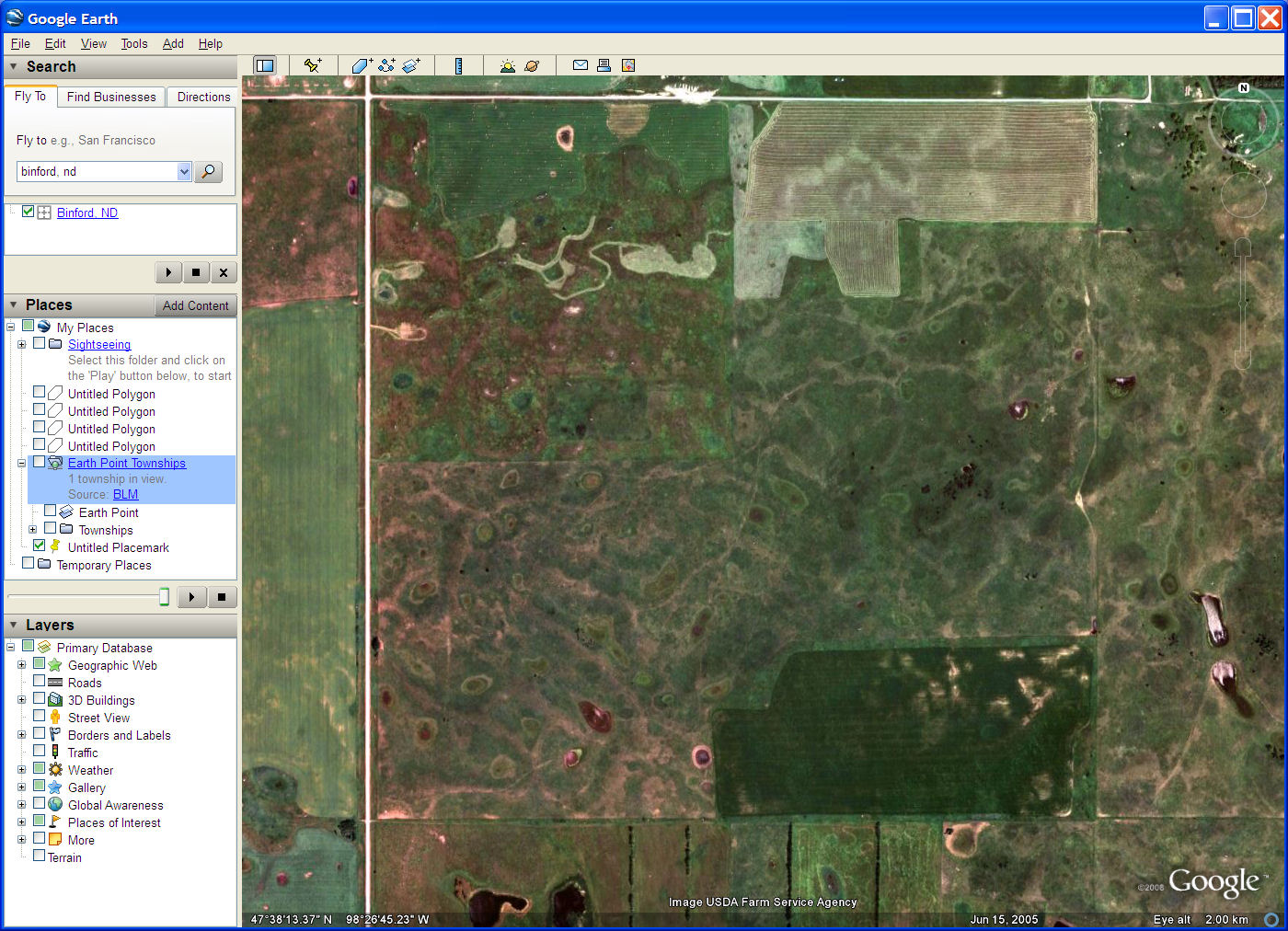This screenshot has height=931, width=1288.
Task: Click the Geographic Web star icon
Action: 55,665
